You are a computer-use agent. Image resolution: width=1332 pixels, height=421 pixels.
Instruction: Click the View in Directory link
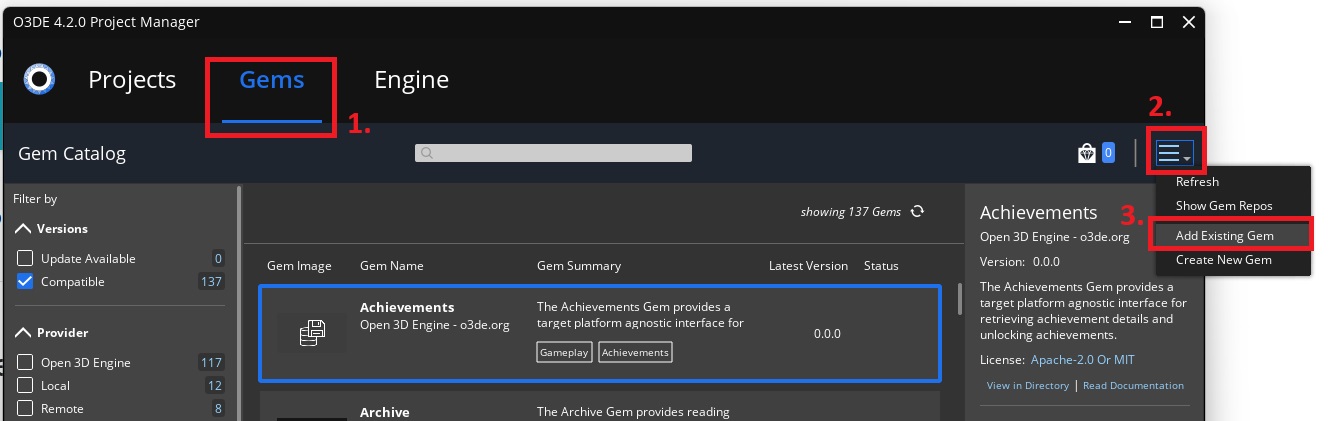pyautogui.click(x=1028, y=385)
